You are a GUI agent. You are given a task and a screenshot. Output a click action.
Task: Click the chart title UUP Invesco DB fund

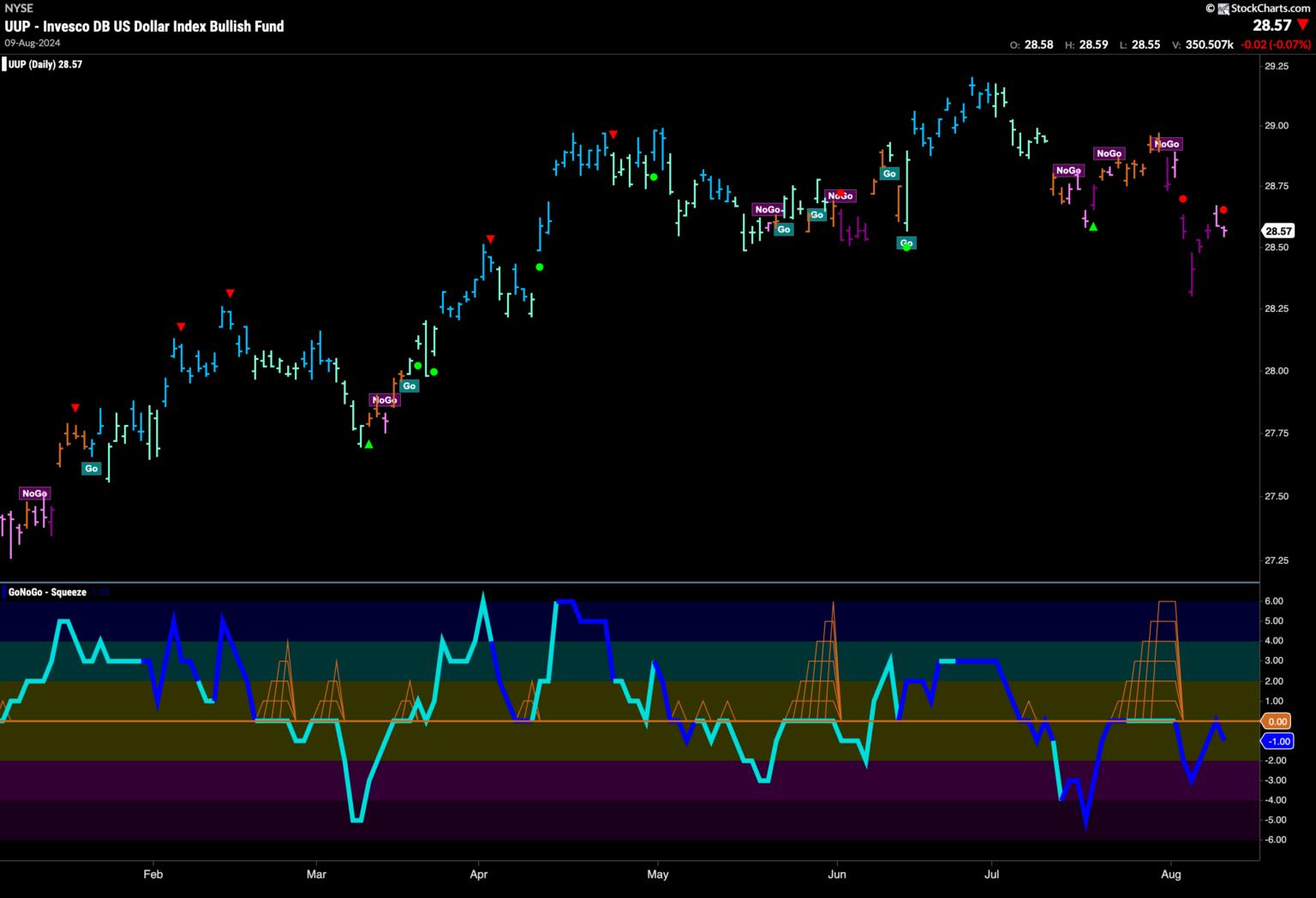point(144,27)
